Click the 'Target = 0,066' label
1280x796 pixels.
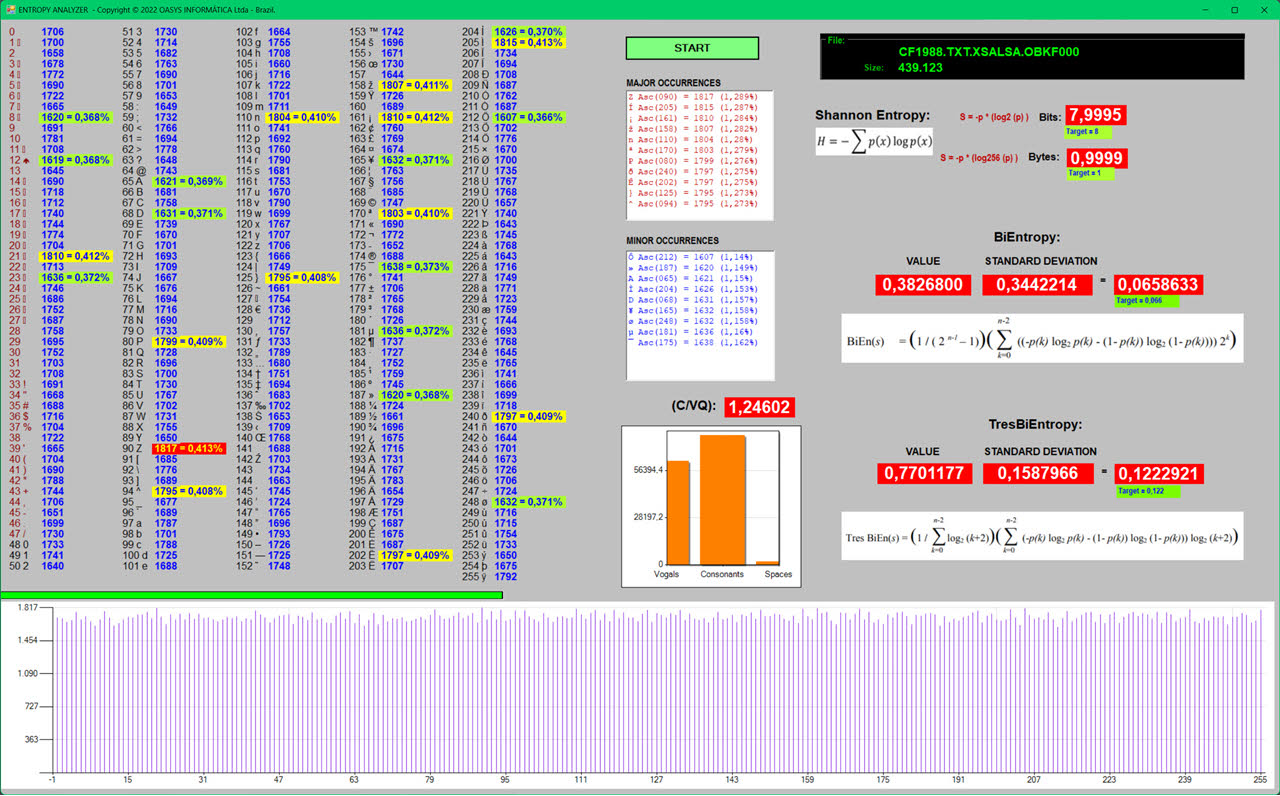tap(1146, 300)
